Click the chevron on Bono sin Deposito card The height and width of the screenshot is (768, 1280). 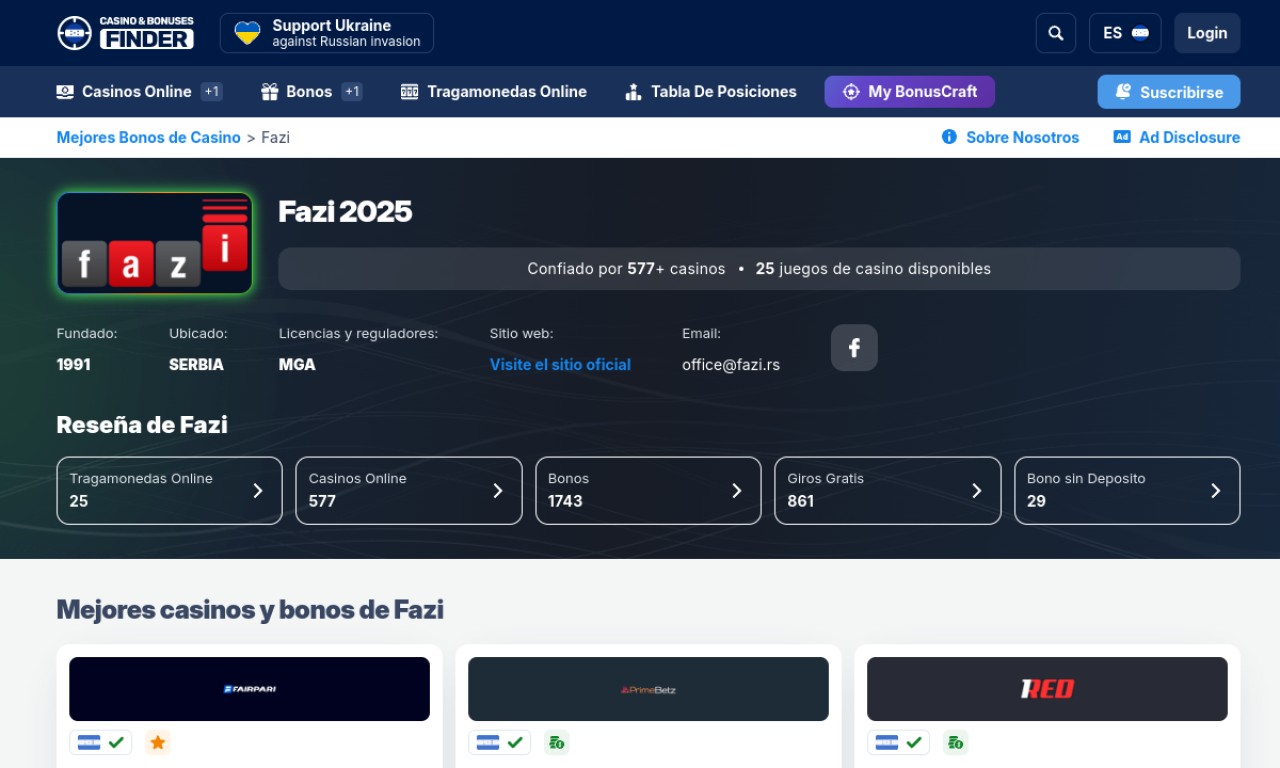coord(1216,490)
